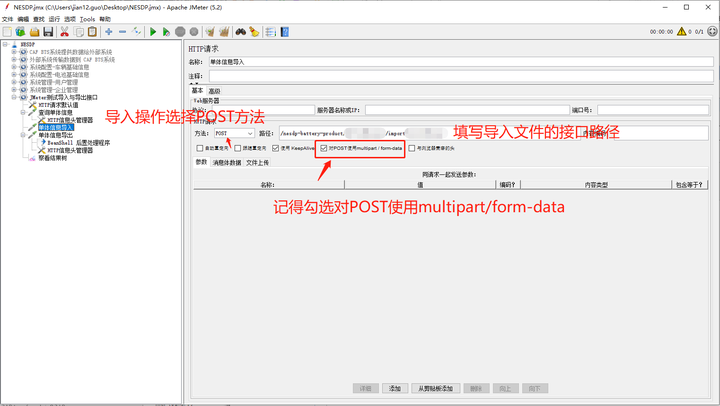This screenshot has width=720, height=406.
Task: Expand all nodes with plus icon
Action: (x=109, y=32)
